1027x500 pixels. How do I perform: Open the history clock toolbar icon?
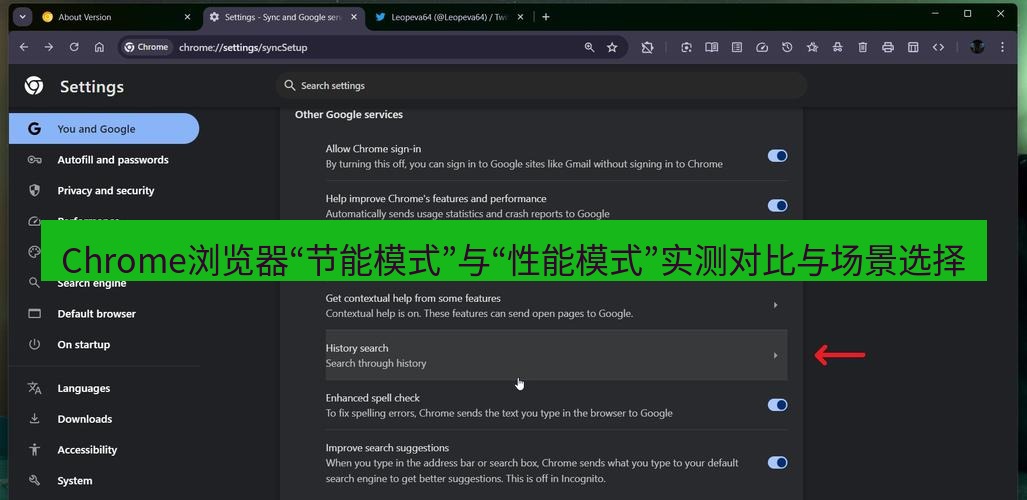pyautogui.click(x=787, y=47)
